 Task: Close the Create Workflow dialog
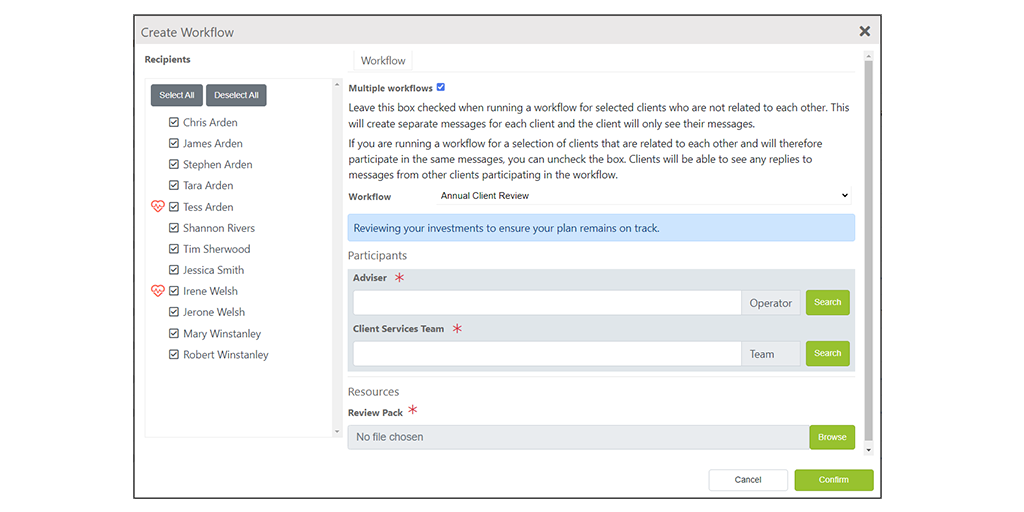pos(865,31)
